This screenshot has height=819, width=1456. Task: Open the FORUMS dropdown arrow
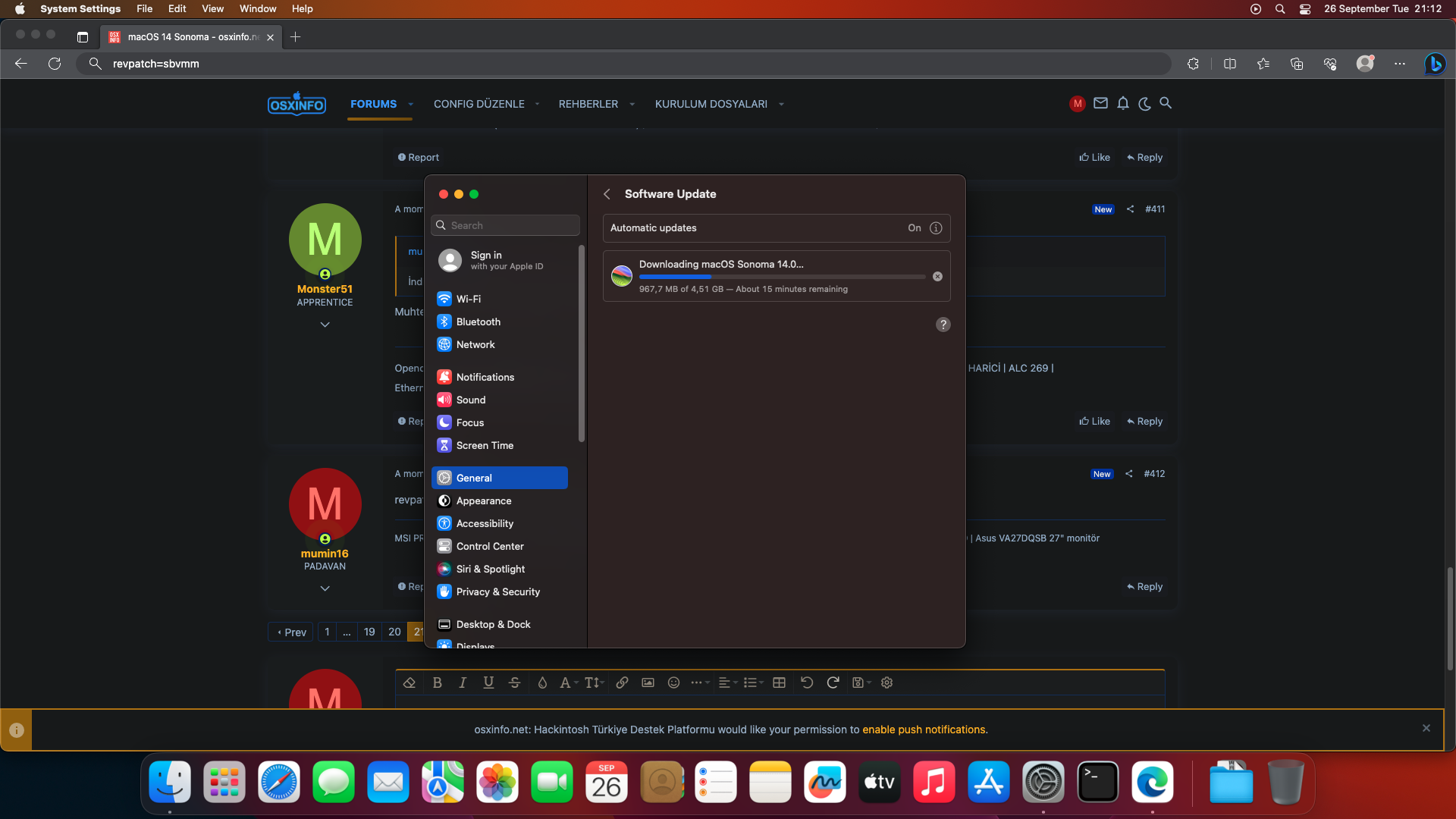[x=410, y=105]
